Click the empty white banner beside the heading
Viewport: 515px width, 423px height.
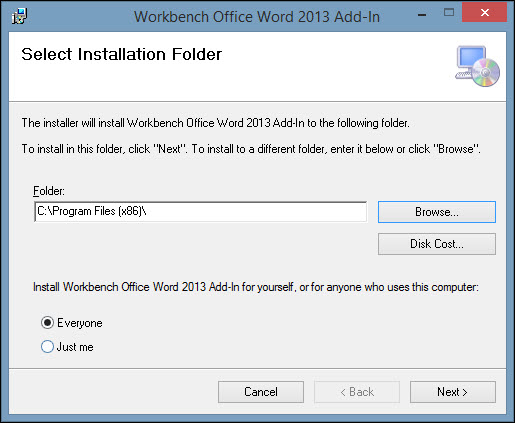[337, 67]
